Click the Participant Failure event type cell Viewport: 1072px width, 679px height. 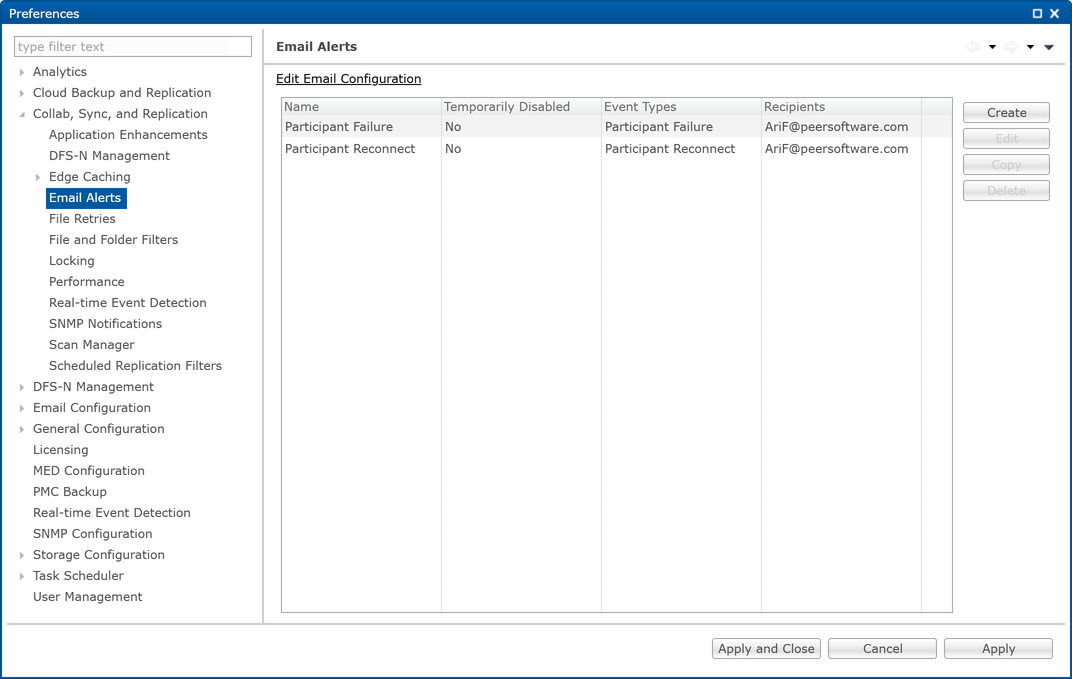coord(659,127)
